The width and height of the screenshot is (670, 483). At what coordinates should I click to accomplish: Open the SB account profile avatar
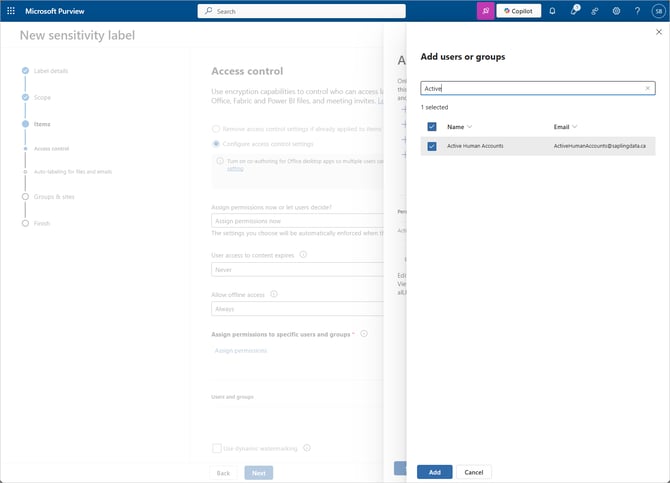click(x=658, y=11)
